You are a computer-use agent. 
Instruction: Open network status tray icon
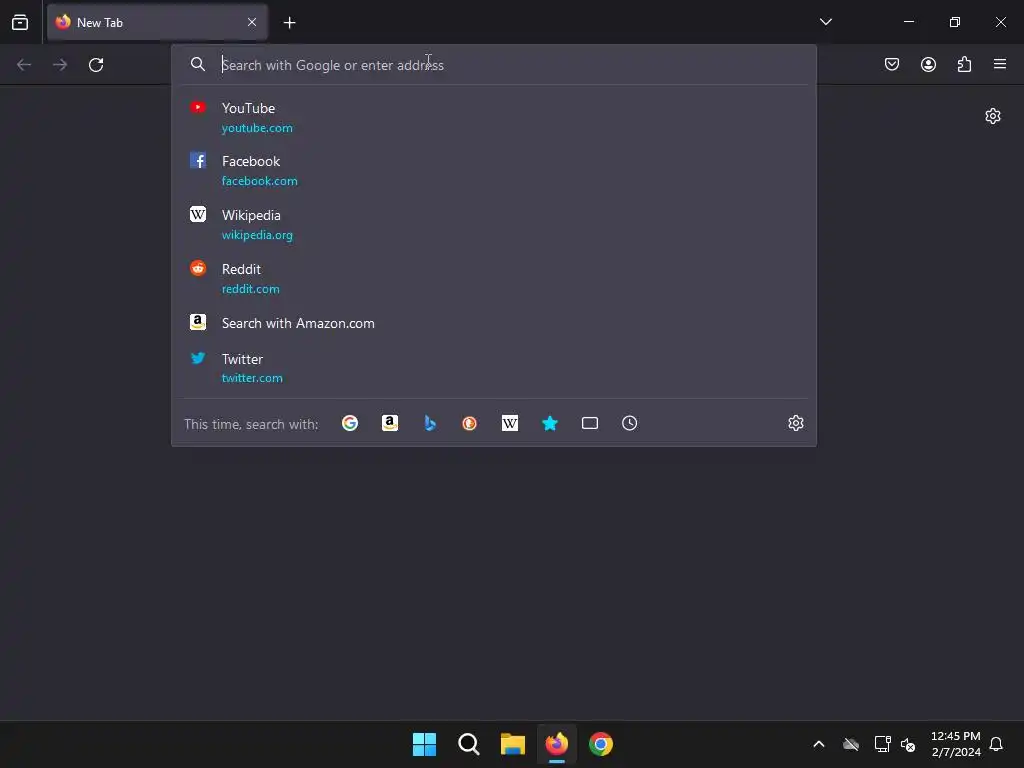tap(882, 744)
